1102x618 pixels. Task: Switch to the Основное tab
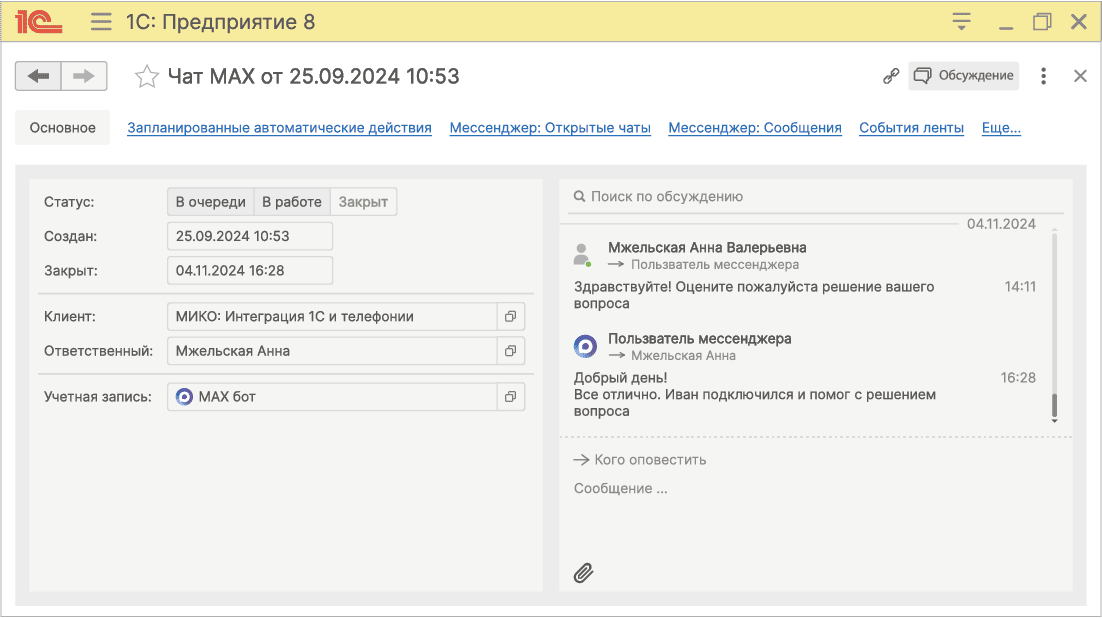point(62,127)
